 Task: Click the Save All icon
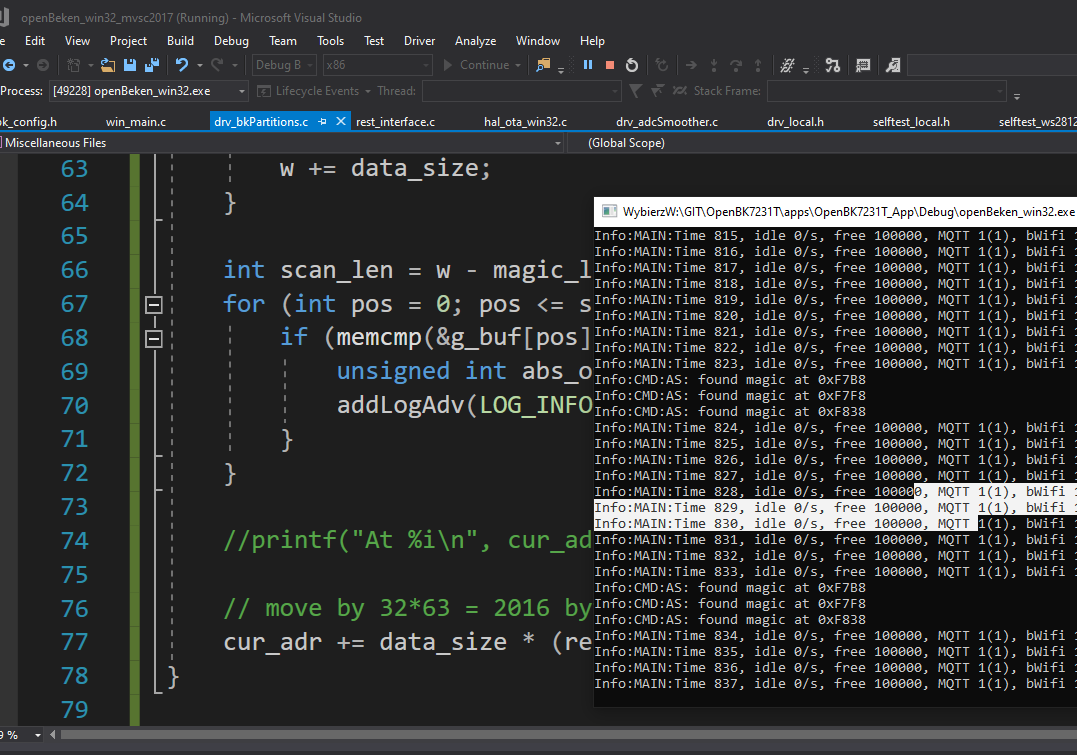pos(151,65)
